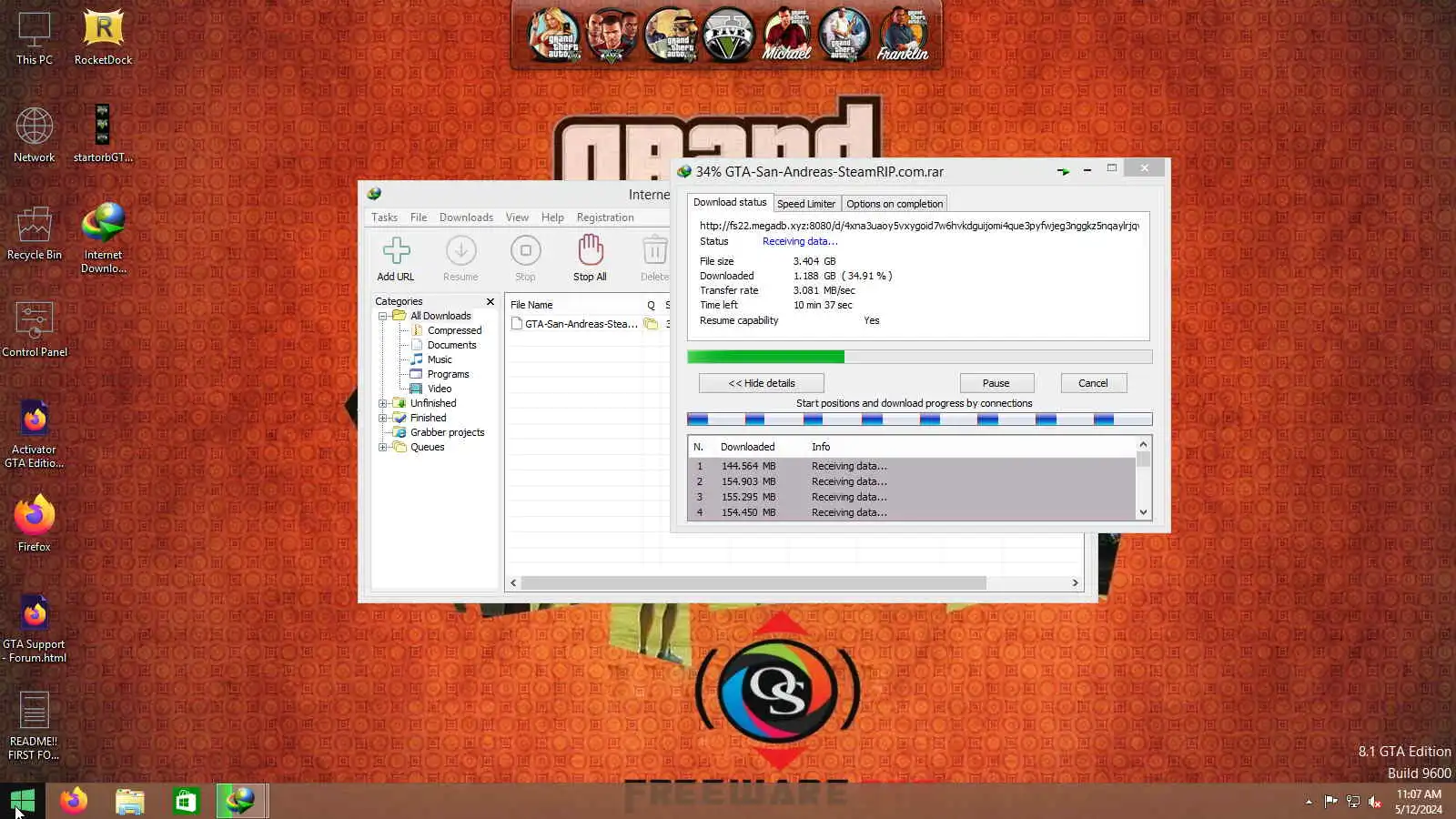Expand the Finished category node
Viewport: 1456px width, 819px height.
pos(383,418)
